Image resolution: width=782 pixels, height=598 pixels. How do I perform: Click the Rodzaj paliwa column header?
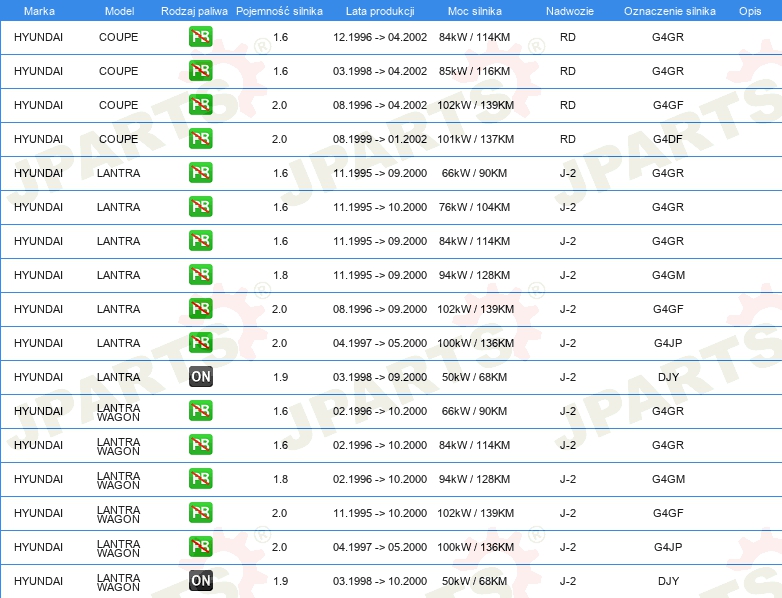[x=194, y=11]
